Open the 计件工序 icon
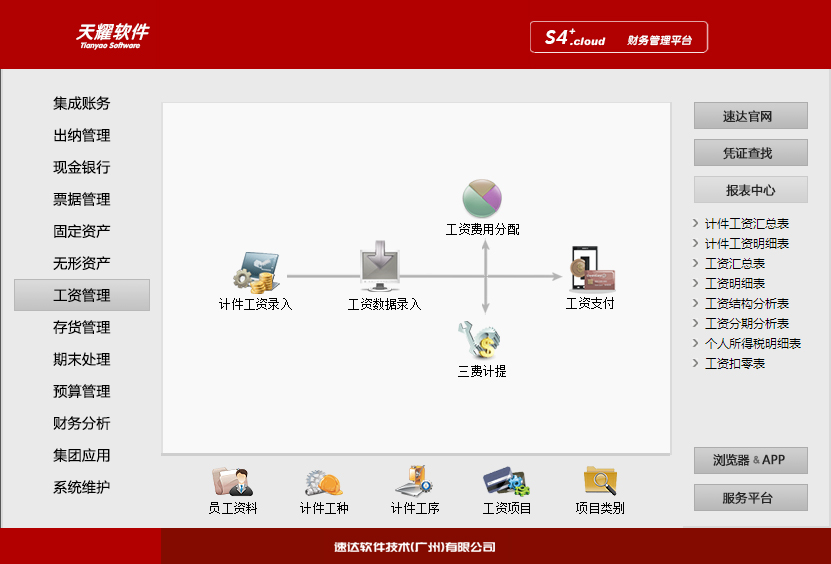This screenshot has width=831, height=564. 414,481
